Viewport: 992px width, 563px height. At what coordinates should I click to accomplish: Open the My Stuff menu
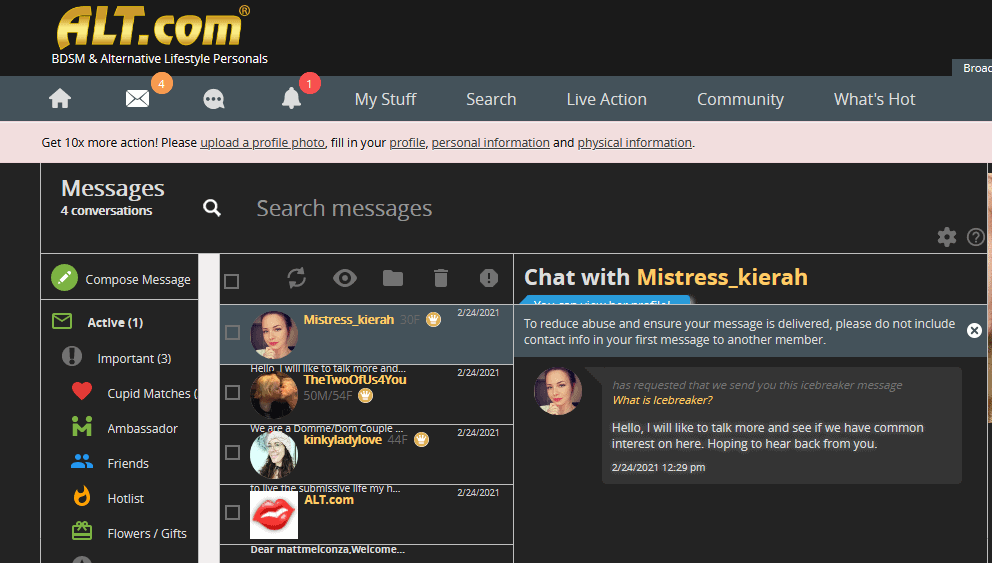(385, 99)
